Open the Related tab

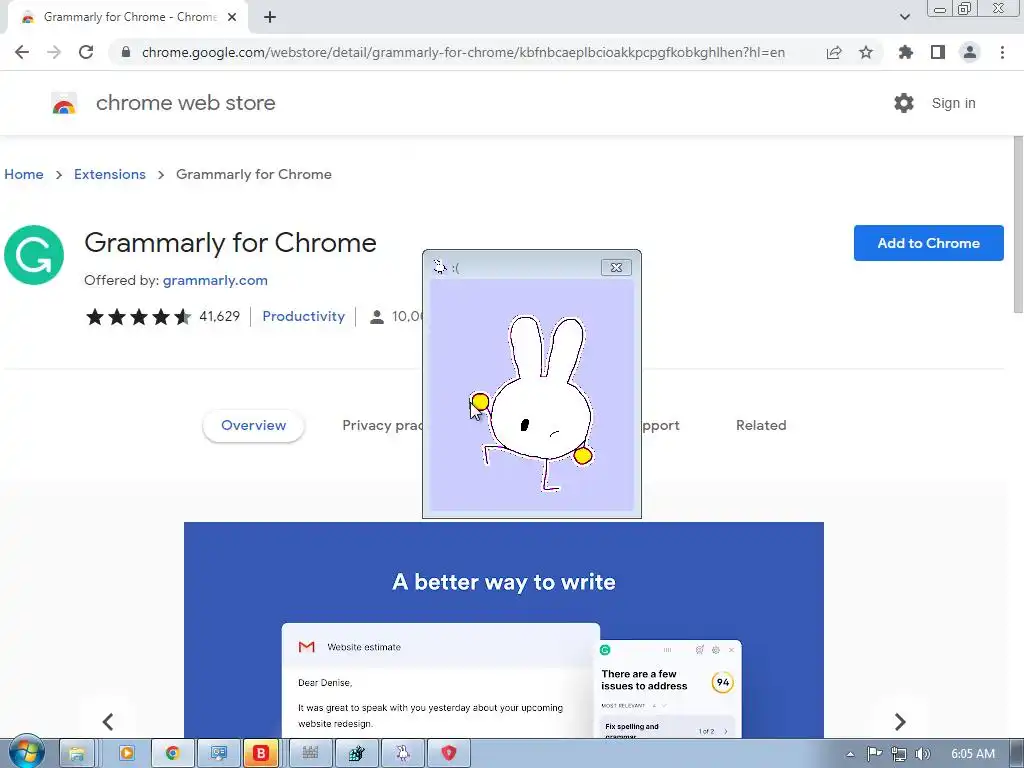pos(761,425)
